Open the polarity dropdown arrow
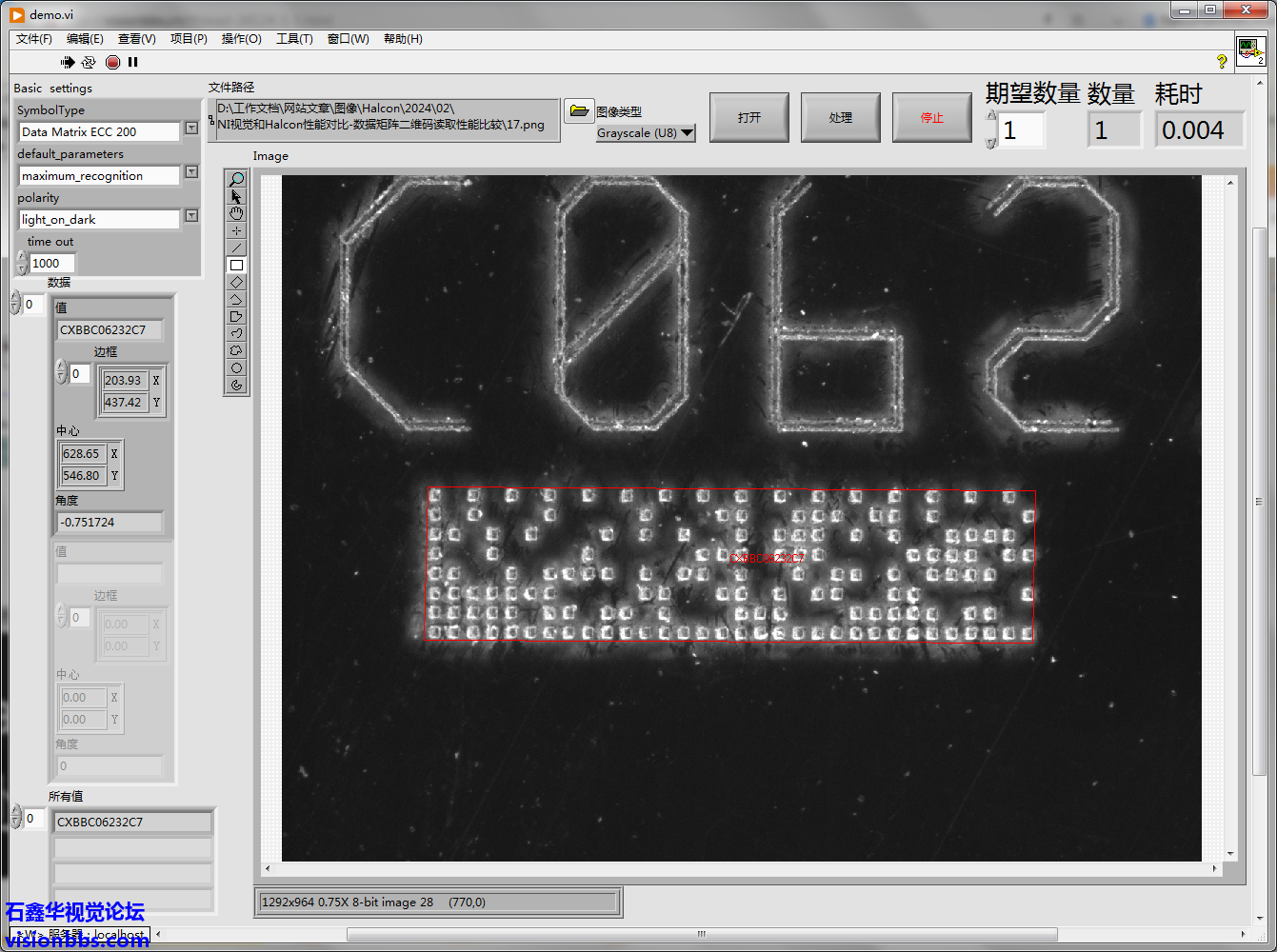This screenshot has width=1277, height=952. (x=191, y=215)
